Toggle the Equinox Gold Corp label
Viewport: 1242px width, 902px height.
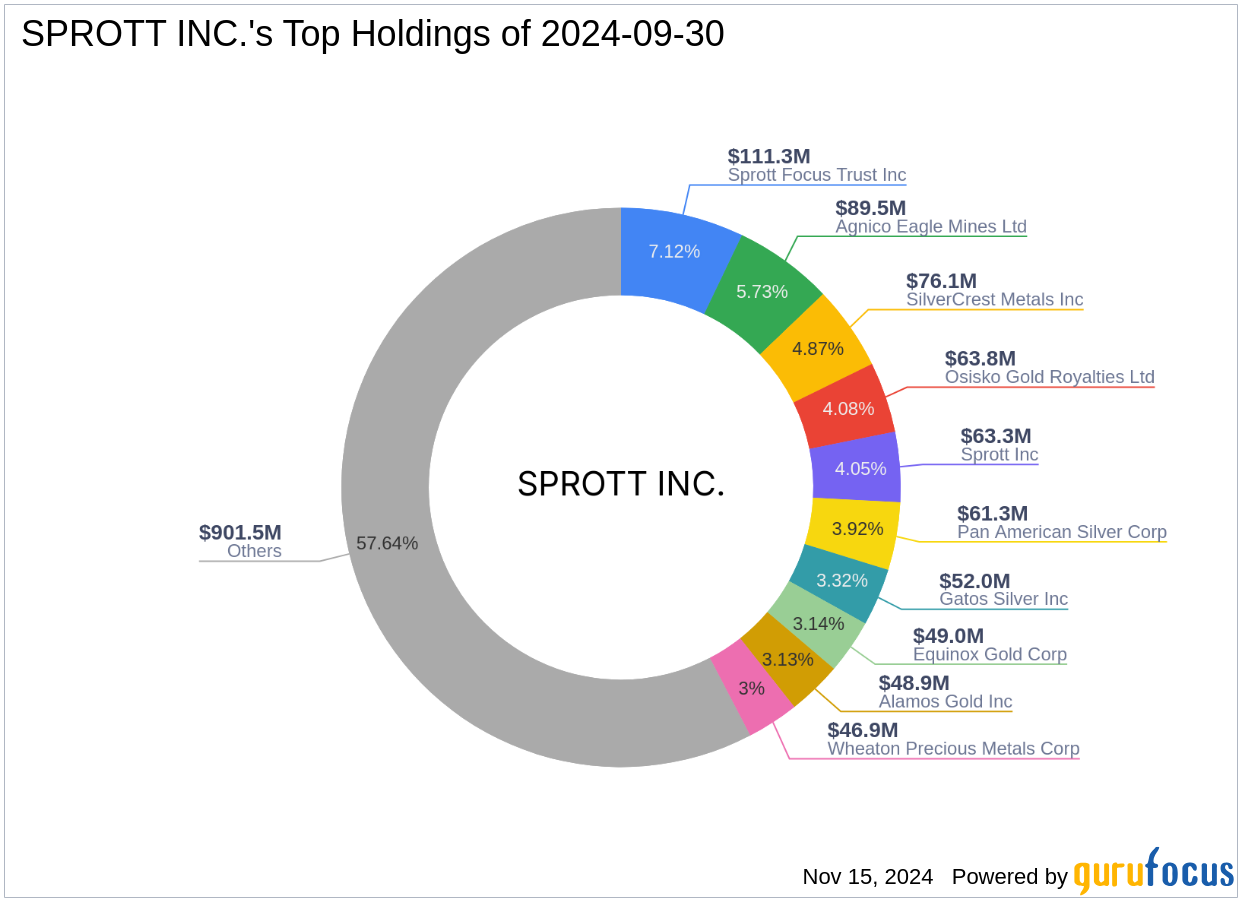(990, 655)
